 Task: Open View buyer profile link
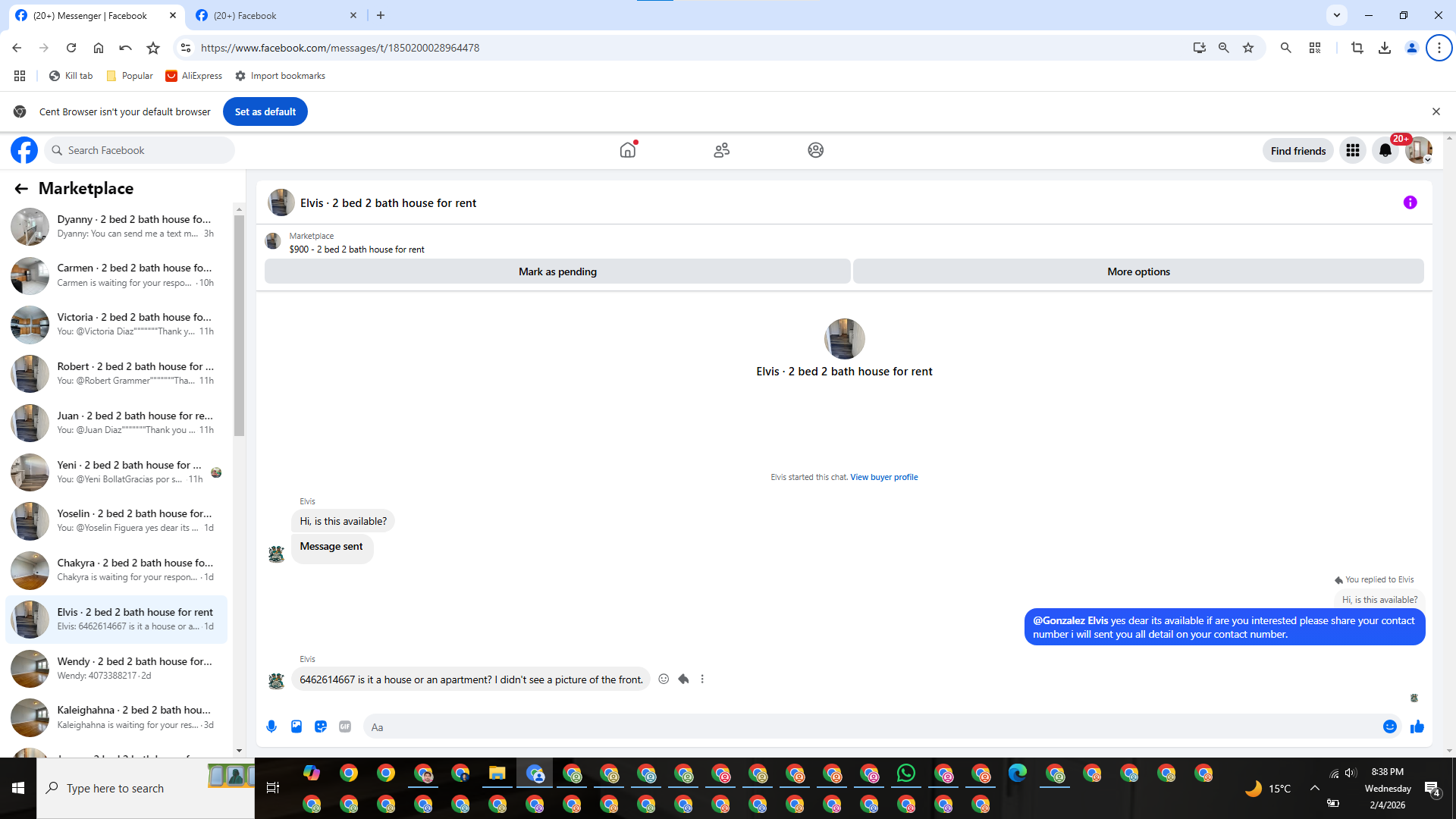click(883, 477)
